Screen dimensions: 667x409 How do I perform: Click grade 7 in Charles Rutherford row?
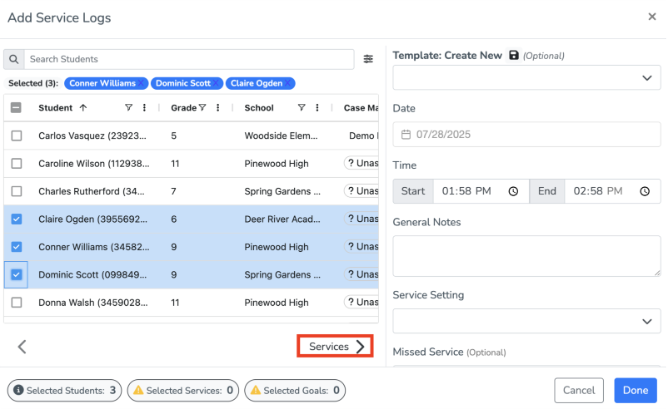point(174,192)
